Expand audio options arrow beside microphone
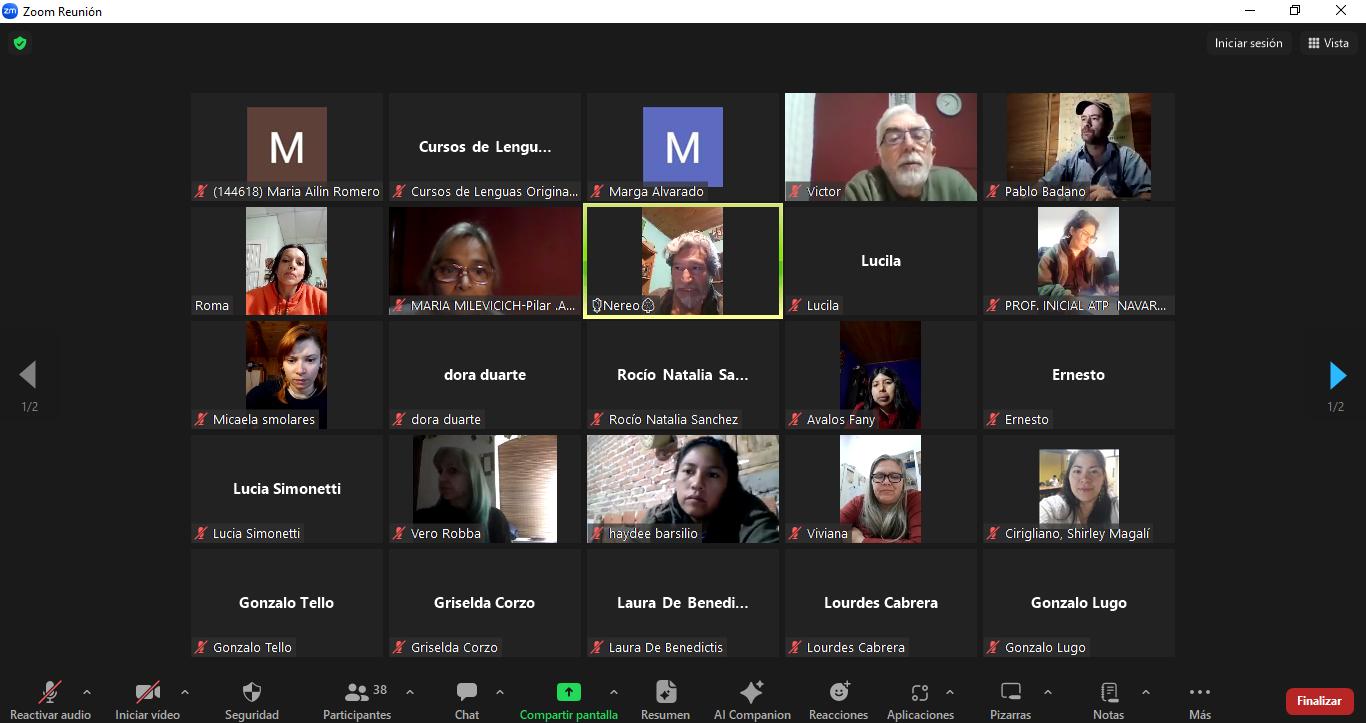The image size is (1366, 723). (86, 692)
